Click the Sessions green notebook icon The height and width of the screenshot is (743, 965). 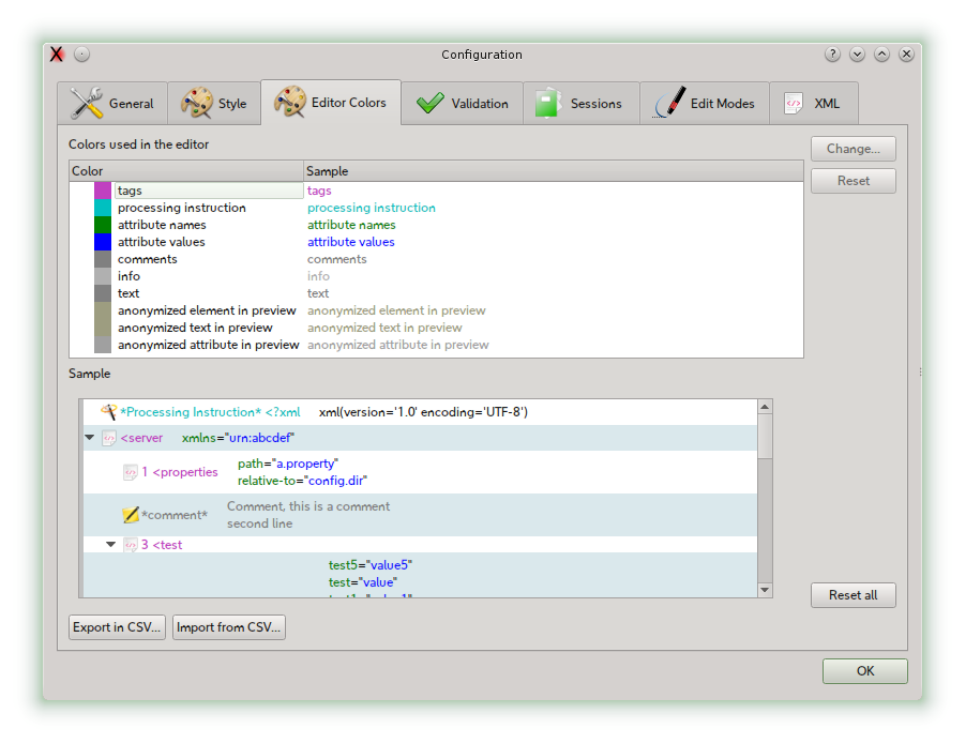547,103
